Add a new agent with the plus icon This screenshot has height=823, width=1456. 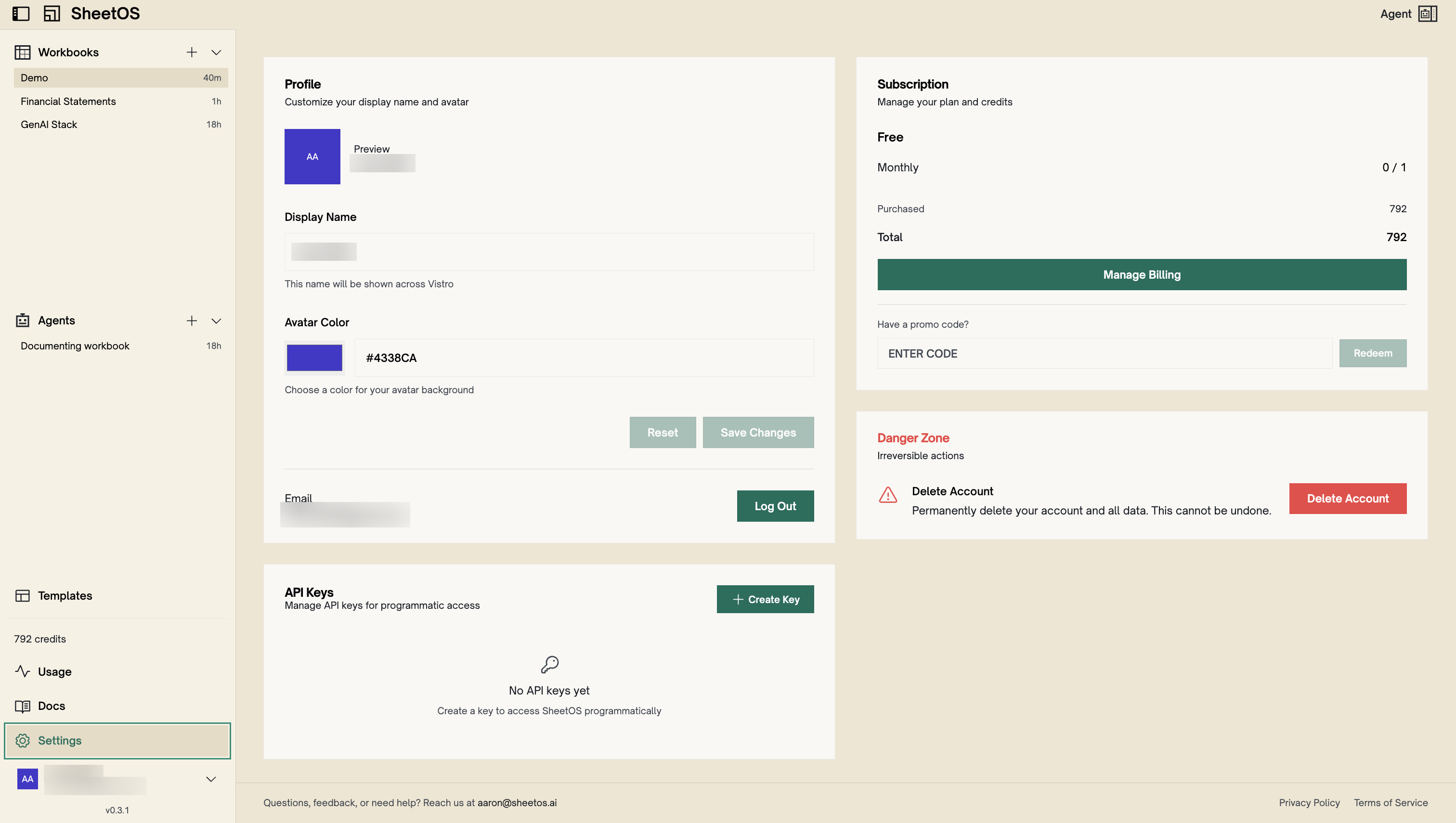point(192,320)
